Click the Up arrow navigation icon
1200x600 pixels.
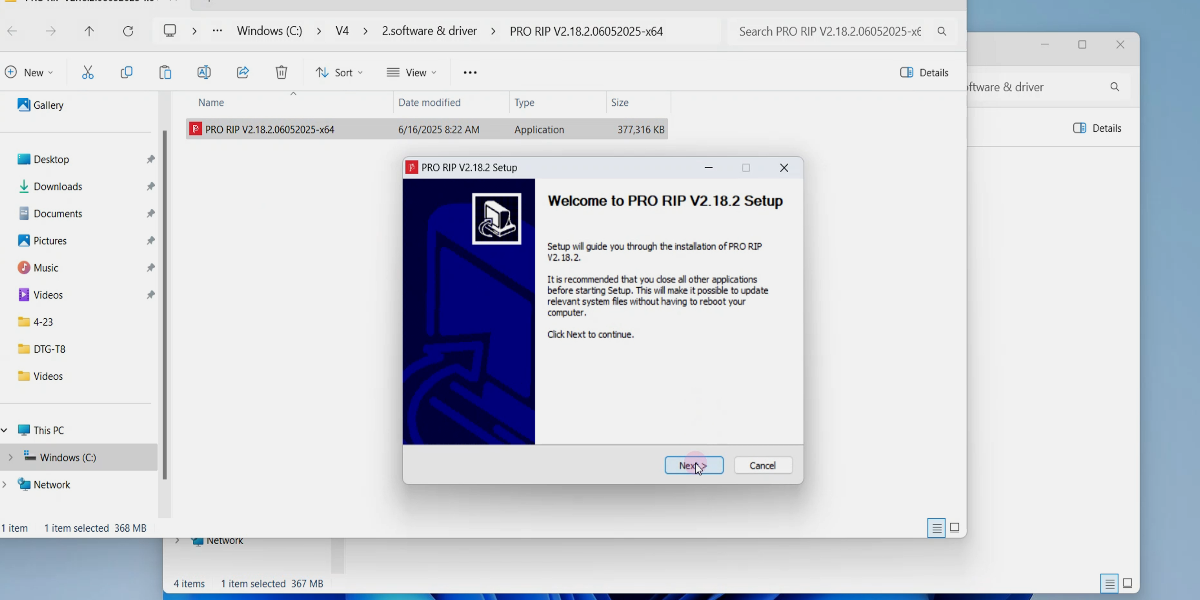point(89,31)
